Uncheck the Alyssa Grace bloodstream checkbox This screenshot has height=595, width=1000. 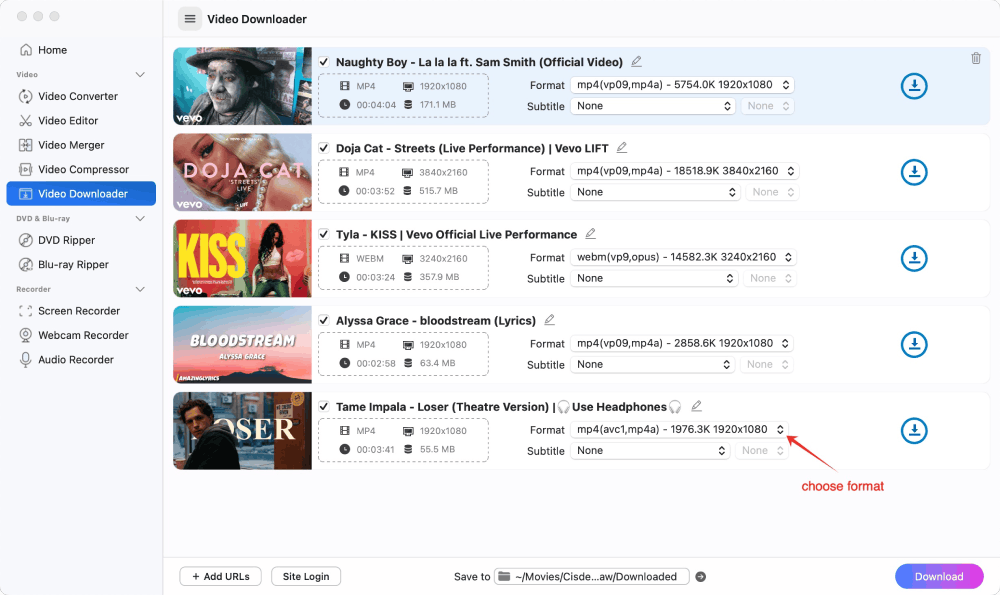(324, 320)
